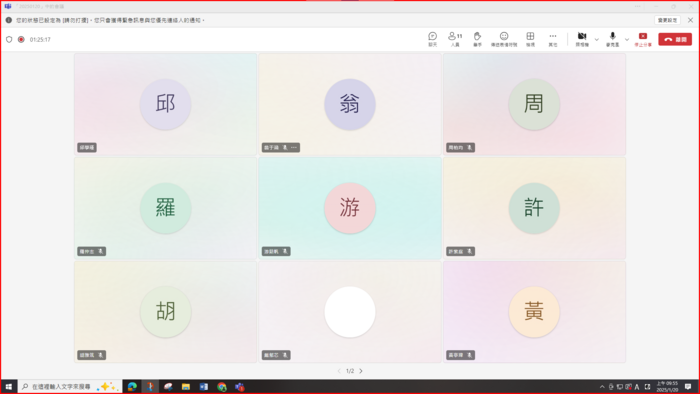Click the muted mic icon on 周 tile
This screenshot has width=700, height=394.
coord(469,147)
